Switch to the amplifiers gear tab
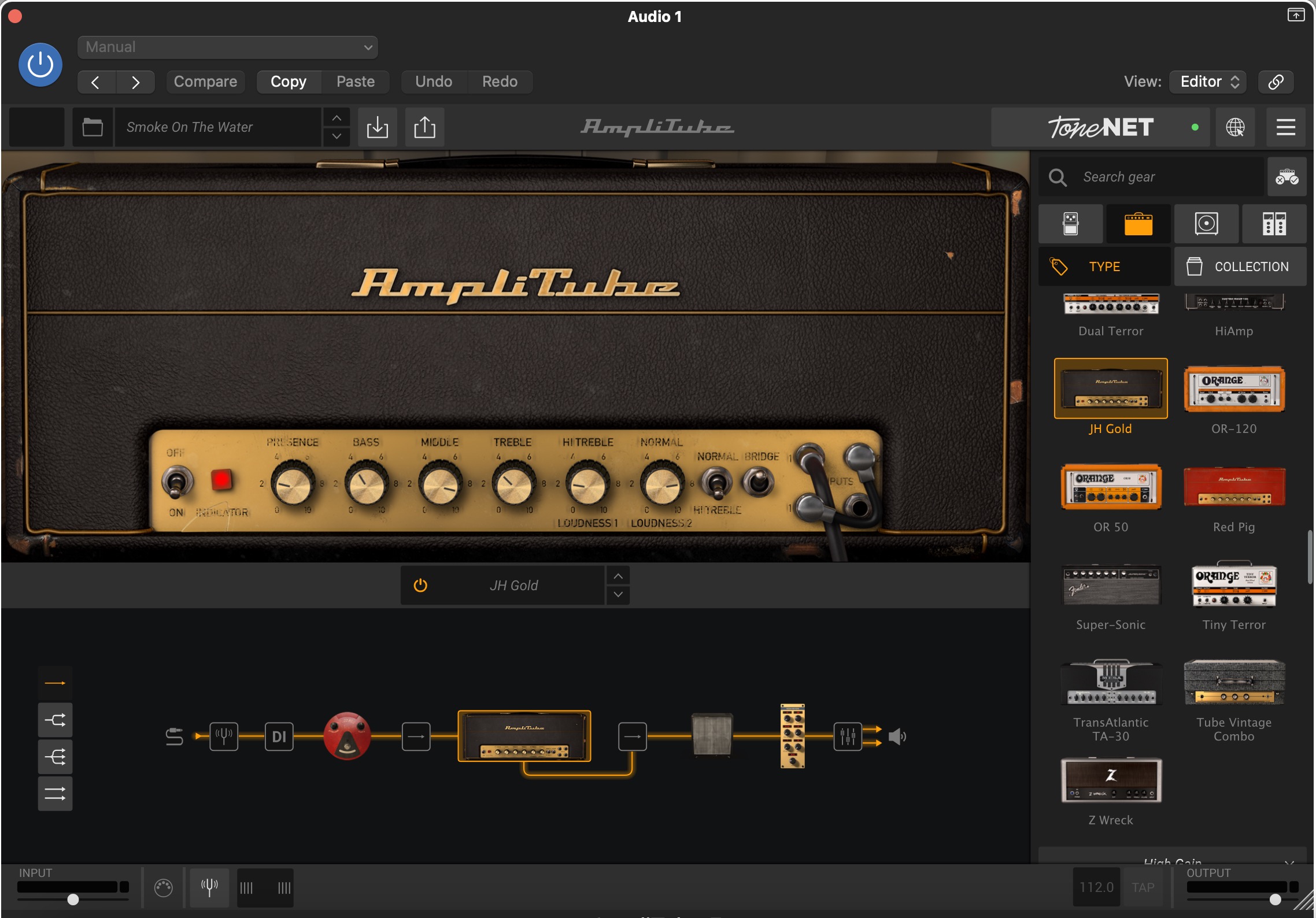This screenshot has height=918, width=1316. pos(1138,224)
